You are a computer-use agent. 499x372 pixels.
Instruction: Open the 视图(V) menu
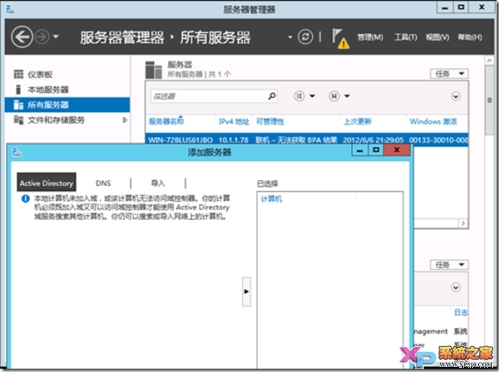click(437, 37)
